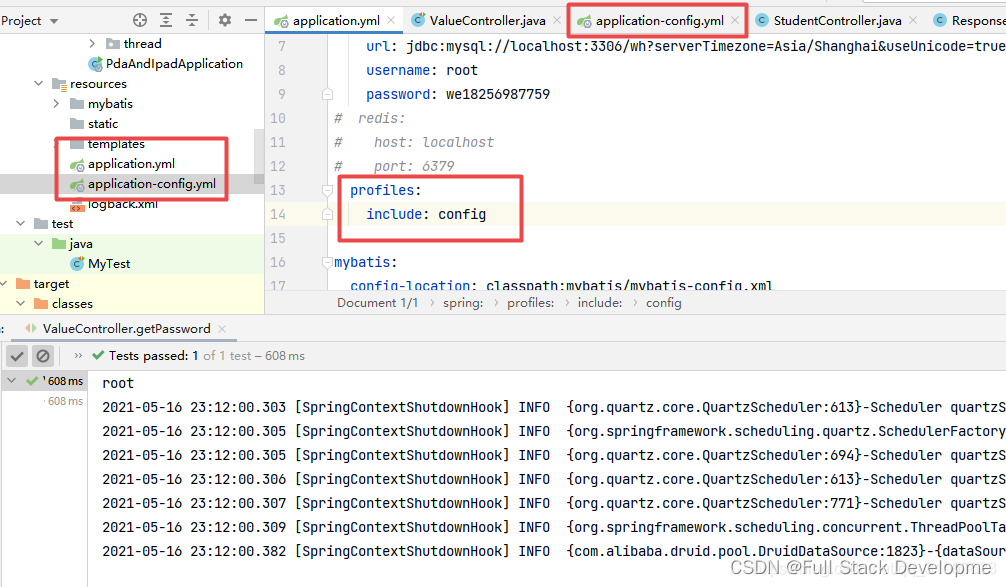Expand the thread folder
1006x587 pixels.
tap(92, 44)
